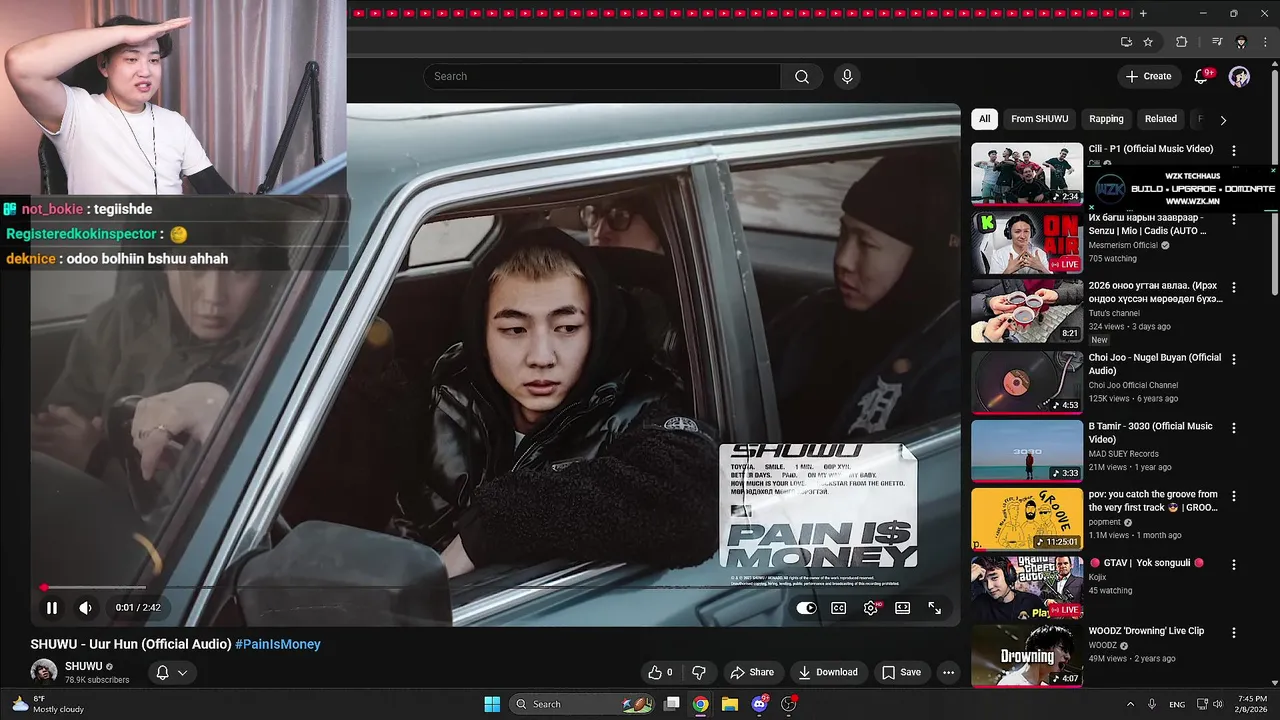Viewport: 1280px width, 720px height.
Task: Open taskbar clock showing 7:45 PM
Action: pyautogui.click(x=1252, y=704)
